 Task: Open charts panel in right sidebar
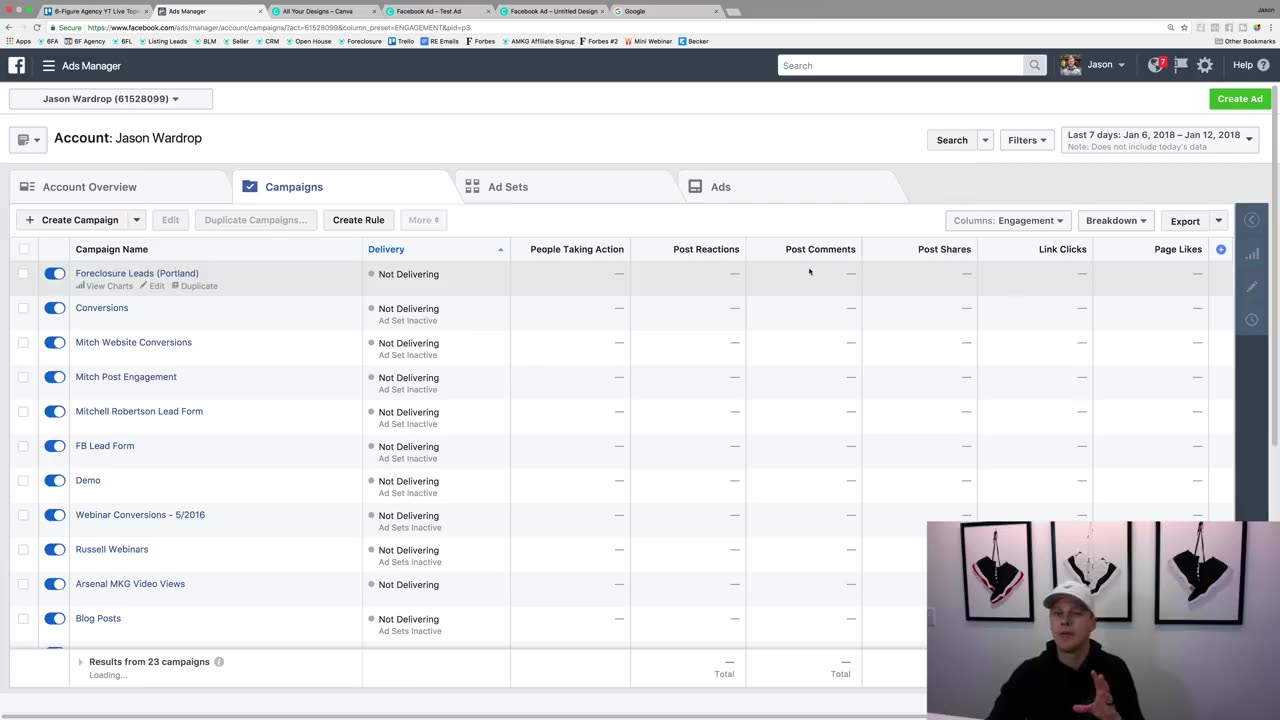coord(1252,254)
